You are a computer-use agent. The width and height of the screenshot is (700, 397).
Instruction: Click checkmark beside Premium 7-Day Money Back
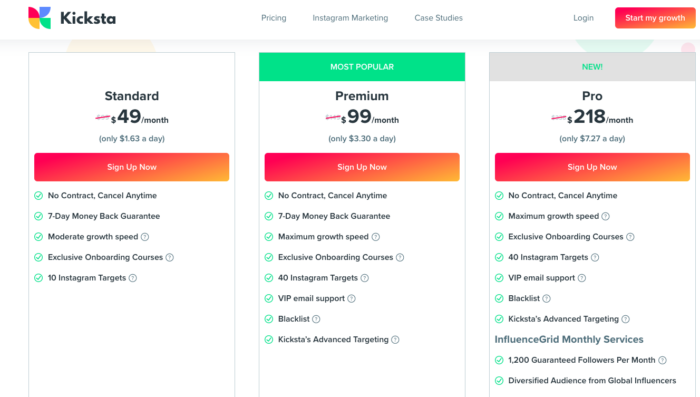269,216
